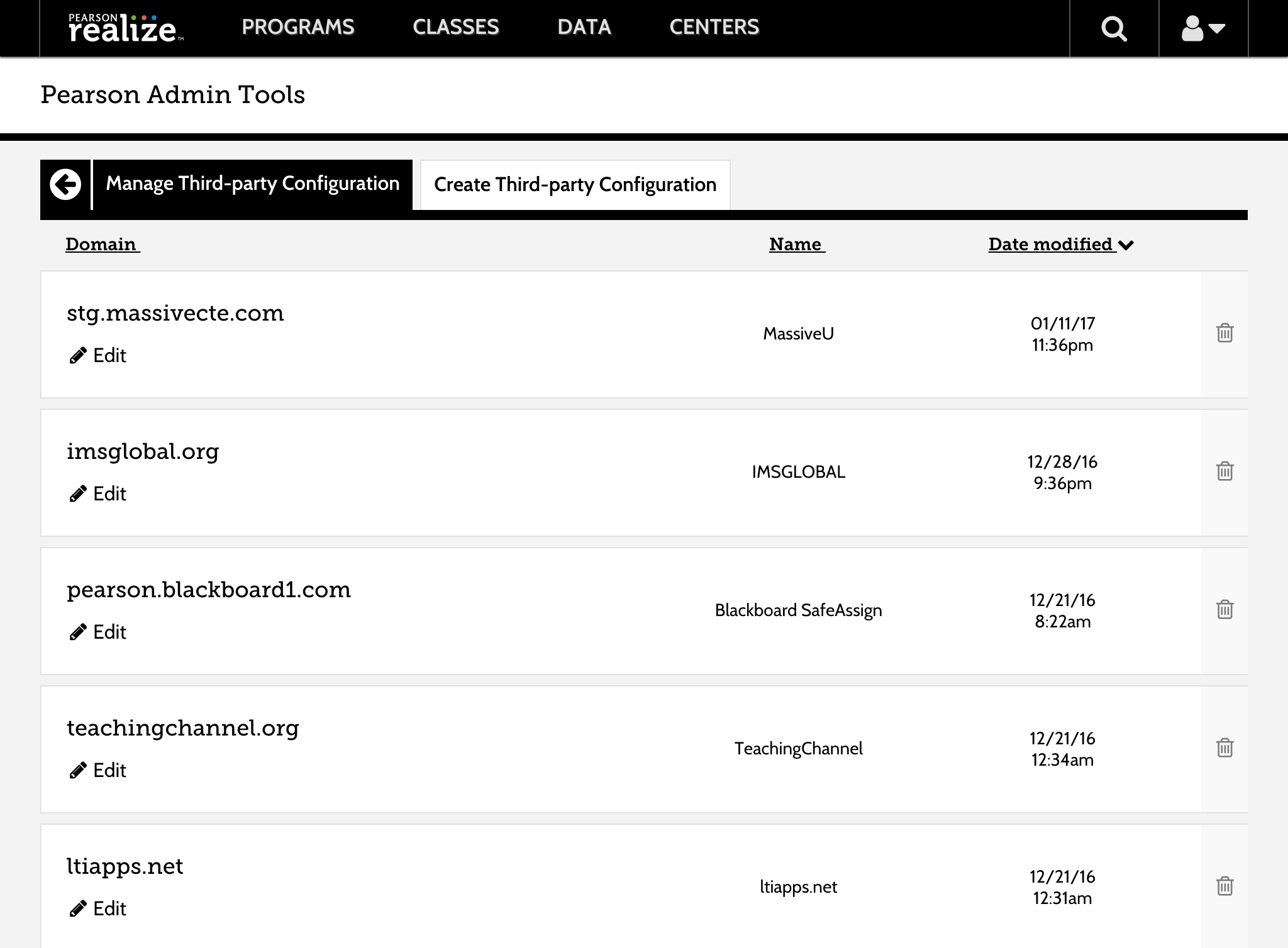Image resolution: width=1288 pixels, height=948 pixels.
Task: Click trash icon for ltiapps.net row
Action: [1224, 886]
